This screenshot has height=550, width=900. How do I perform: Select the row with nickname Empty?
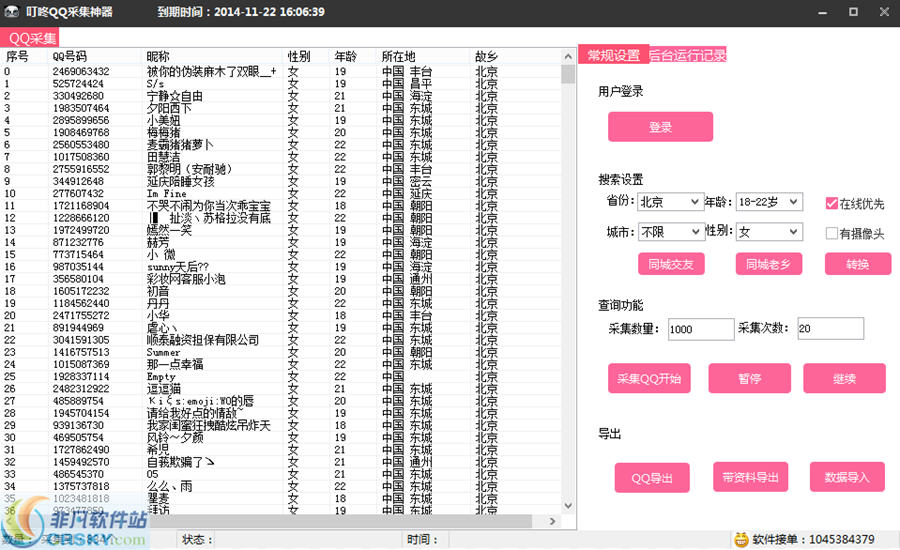tap(281, 377)
